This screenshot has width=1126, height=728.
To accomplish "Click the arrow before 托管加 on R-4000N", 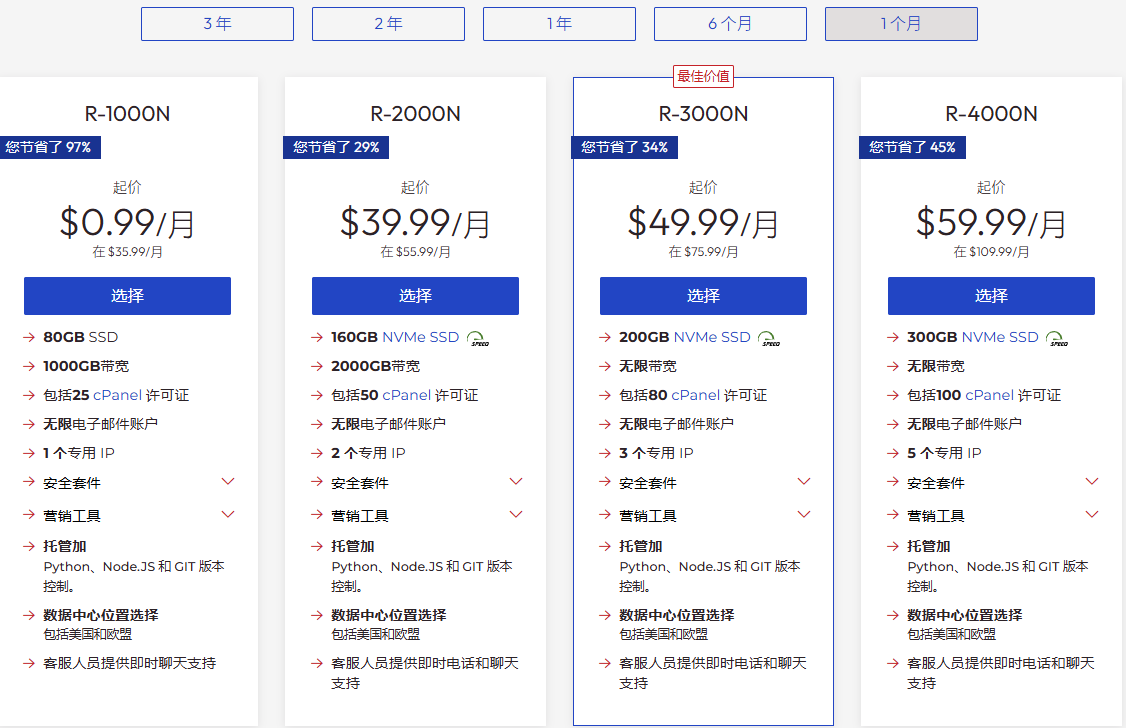I will click(893, 548).
